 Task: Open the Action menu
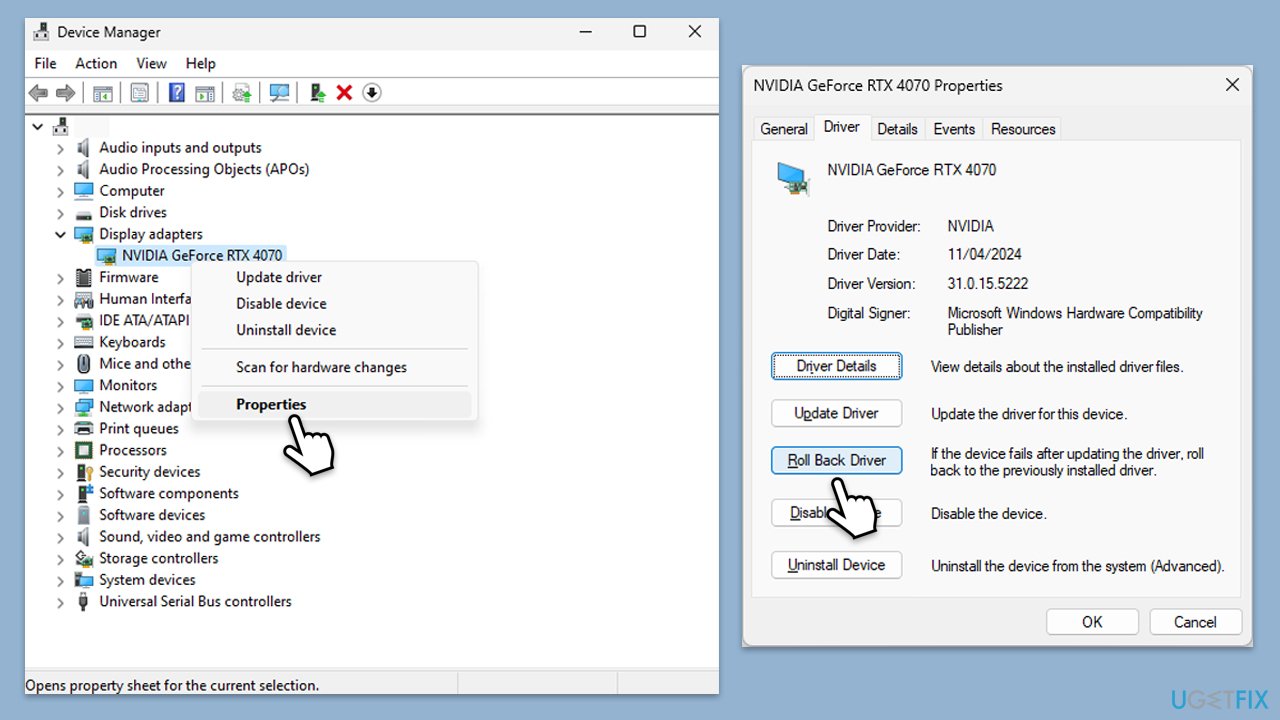coord(96,63)
